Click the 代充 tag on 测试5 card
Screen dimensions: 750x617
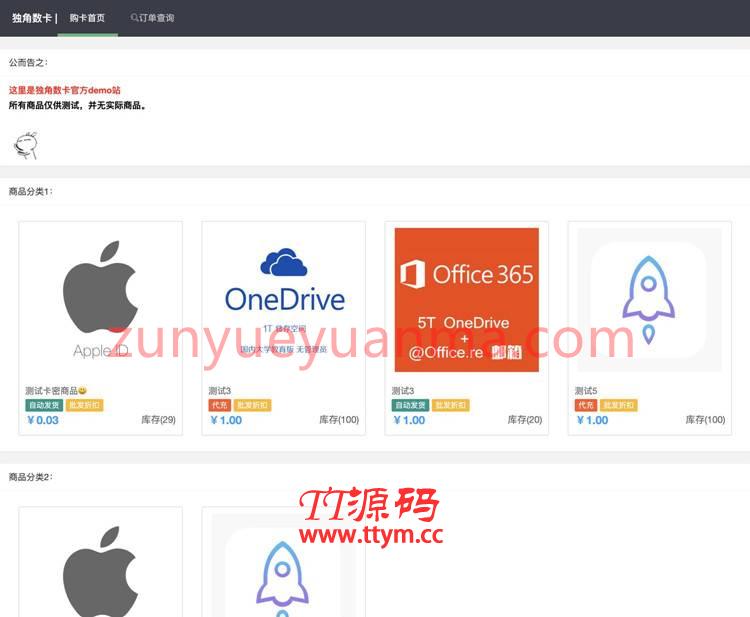(586, 405)
